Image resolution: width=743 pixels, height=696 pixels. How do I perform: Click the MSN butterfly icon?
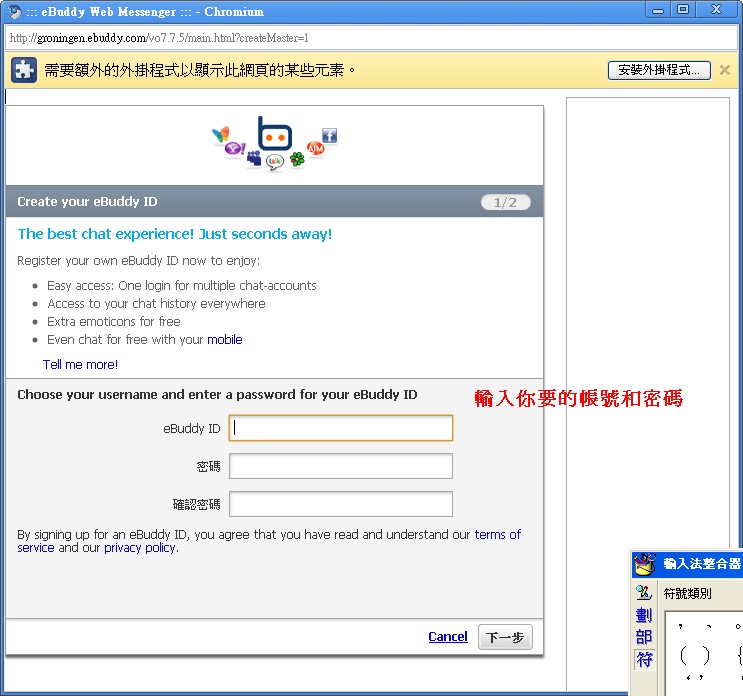[x=221, y=134]
